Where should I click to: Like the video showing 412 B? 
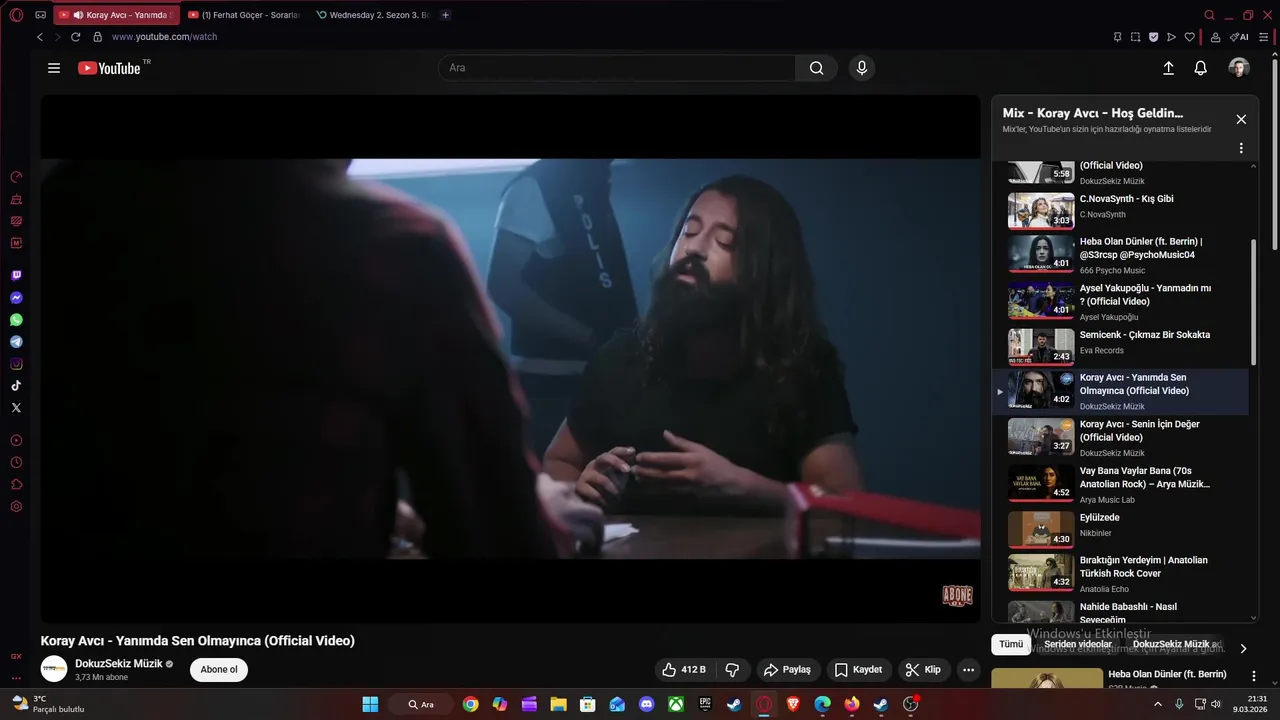click(684, 670)
